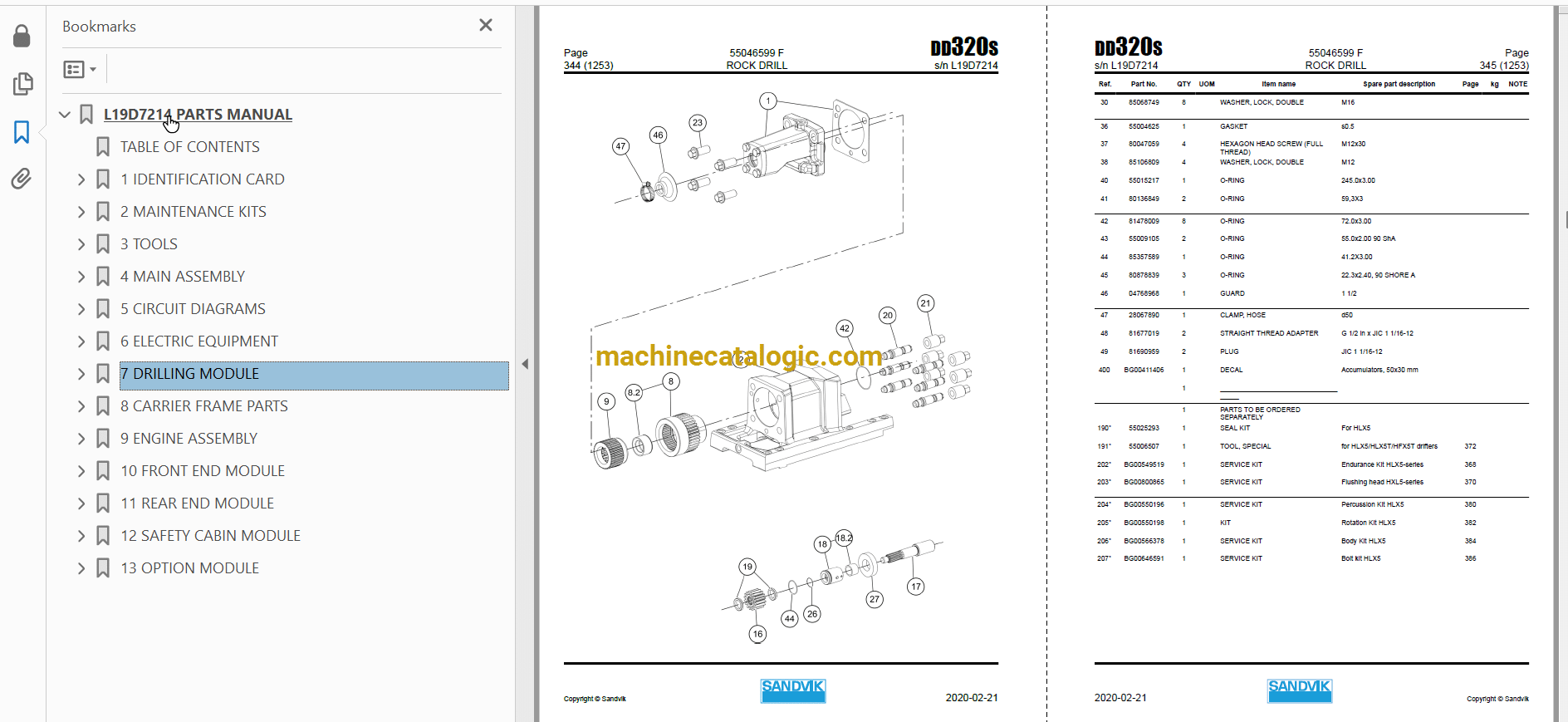1568x722 pixels.
Task: Go to 8 CARRIER FRAME PARTS bookmark
Action: [x=204, y=406]
